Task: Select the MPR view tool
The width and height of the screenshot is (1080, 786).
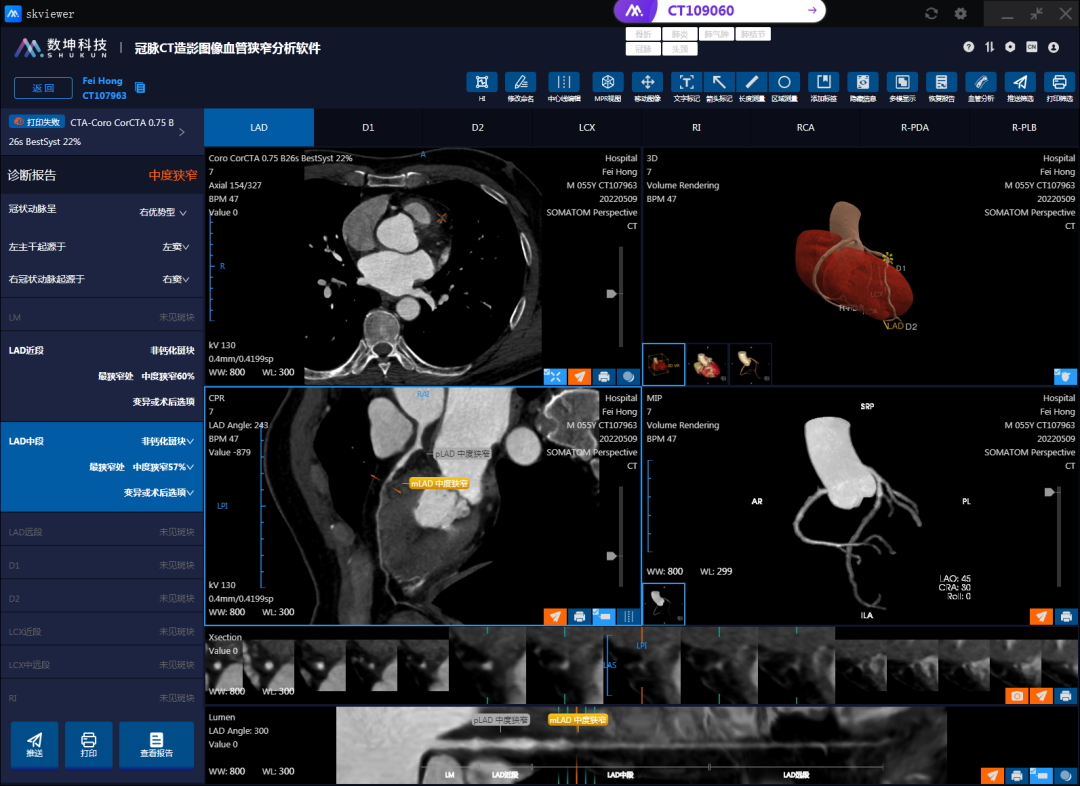Action: point(607,83)
